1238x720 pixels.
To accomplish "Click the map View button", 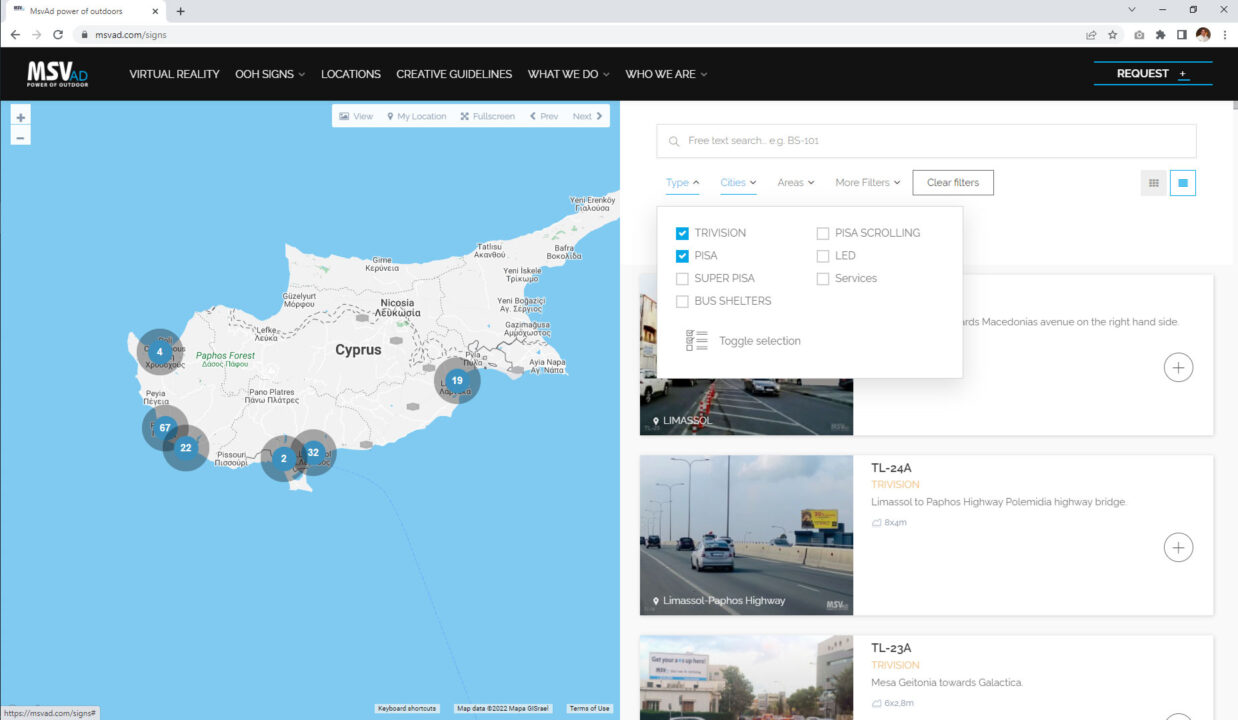I will coord(356,117).
